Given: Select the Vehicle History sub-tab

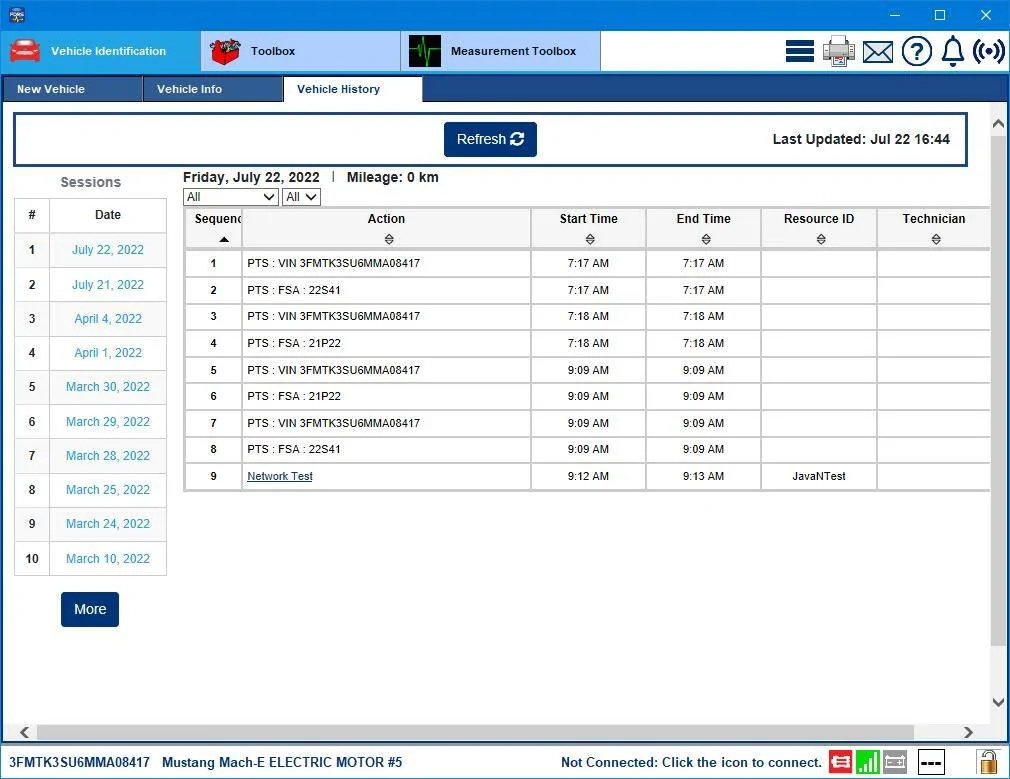Looking at the screenshot, I should pos(353,89).
